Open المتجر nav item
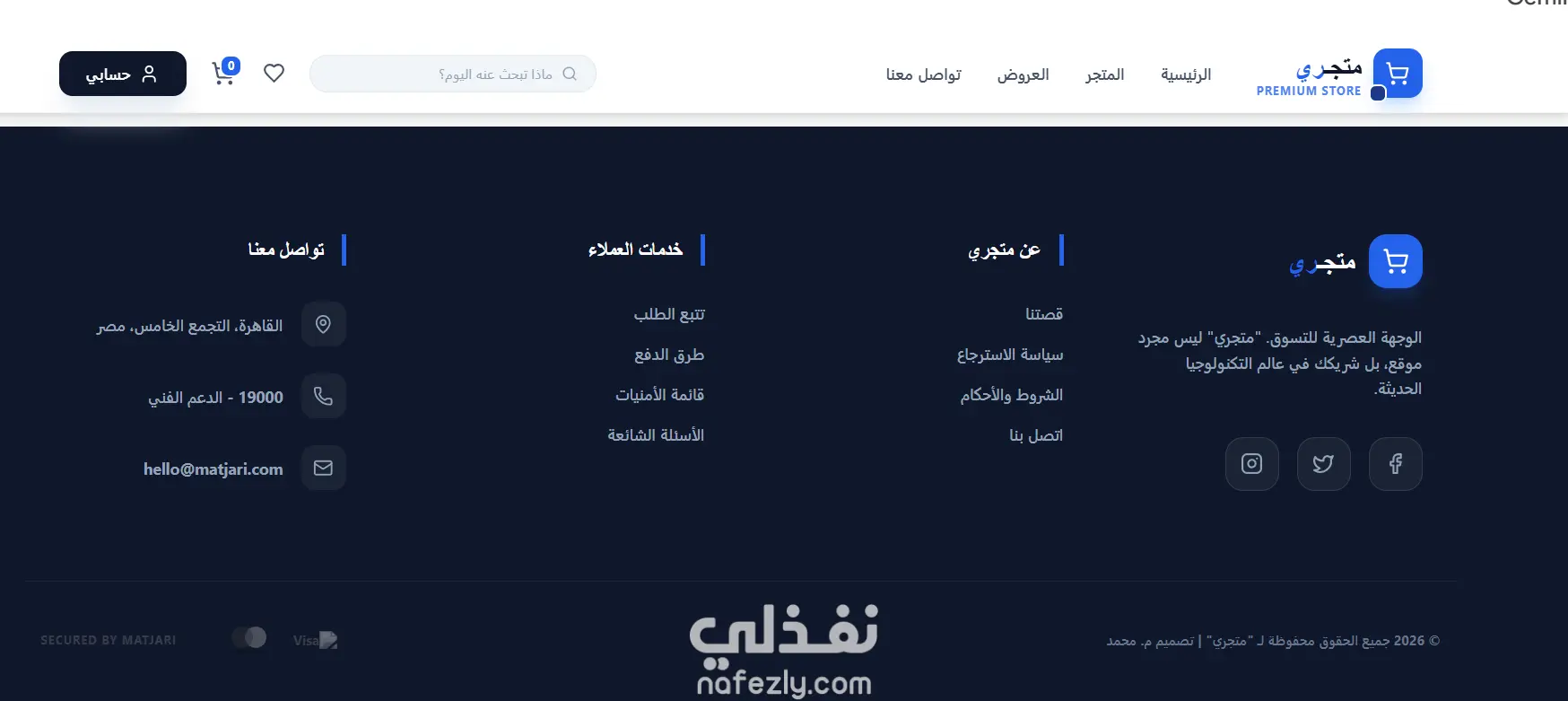 (1105, 74)
